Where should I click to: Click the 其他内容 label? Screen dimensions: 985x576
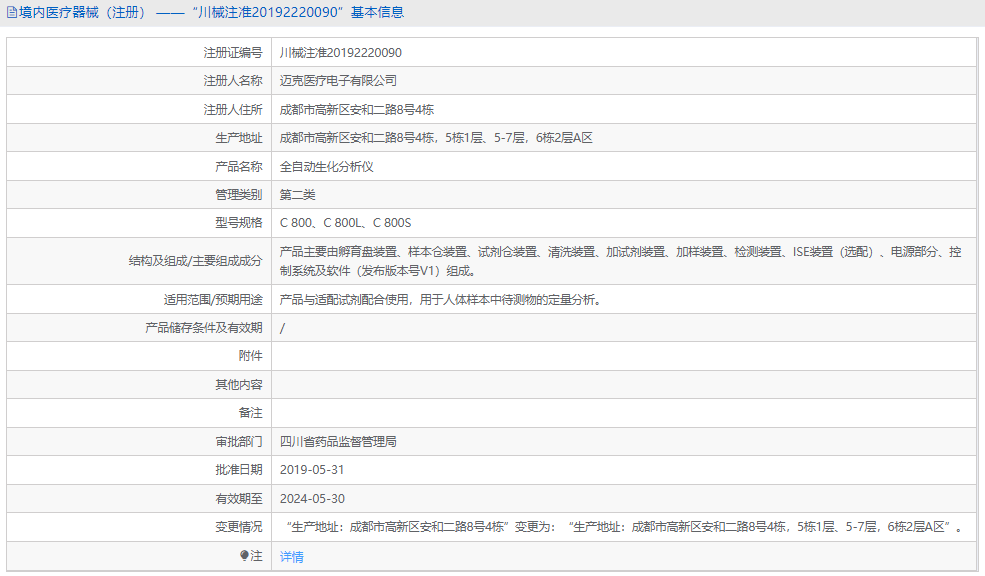[239, 384]
